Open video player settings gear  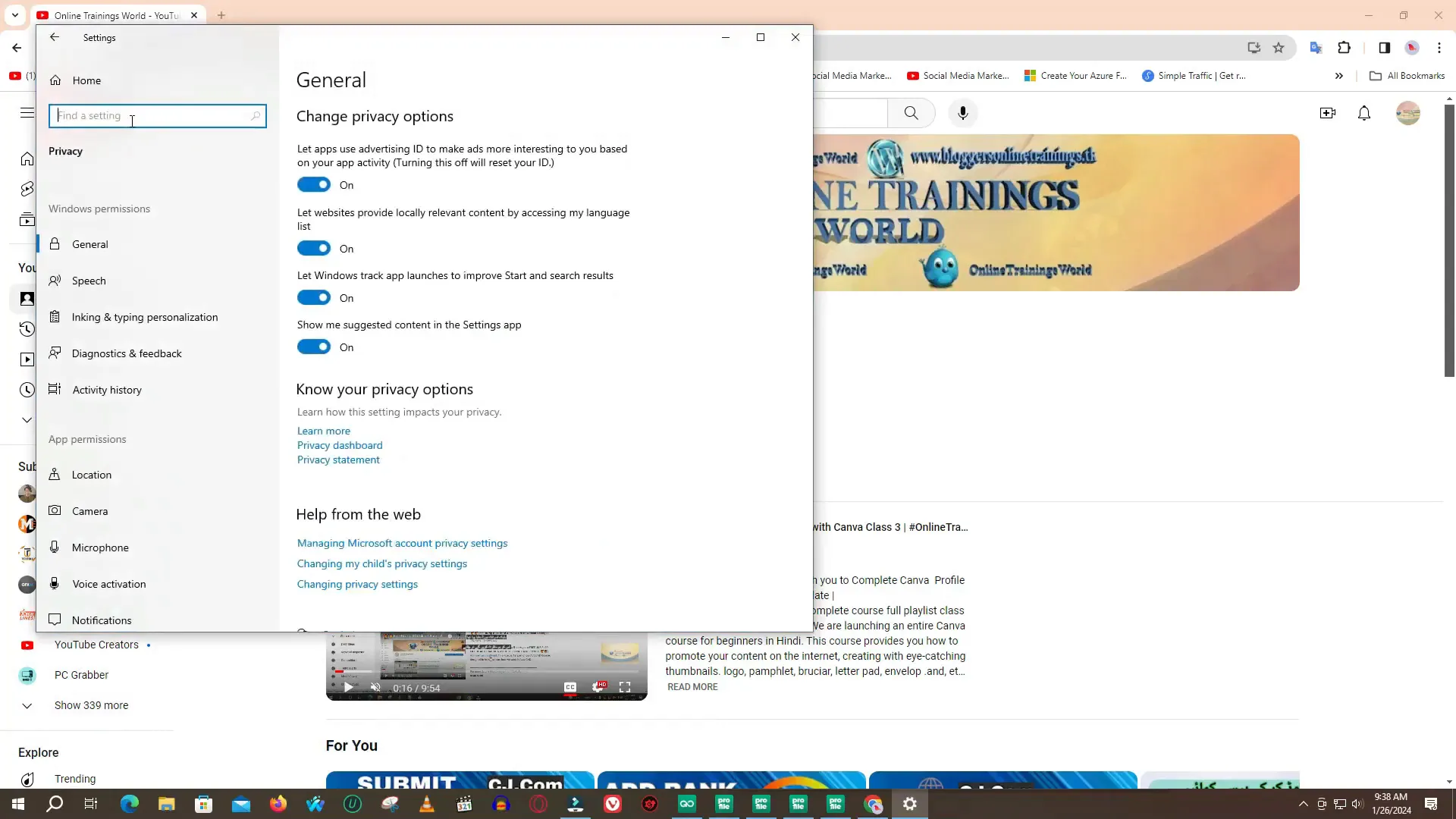coord(598,688)
